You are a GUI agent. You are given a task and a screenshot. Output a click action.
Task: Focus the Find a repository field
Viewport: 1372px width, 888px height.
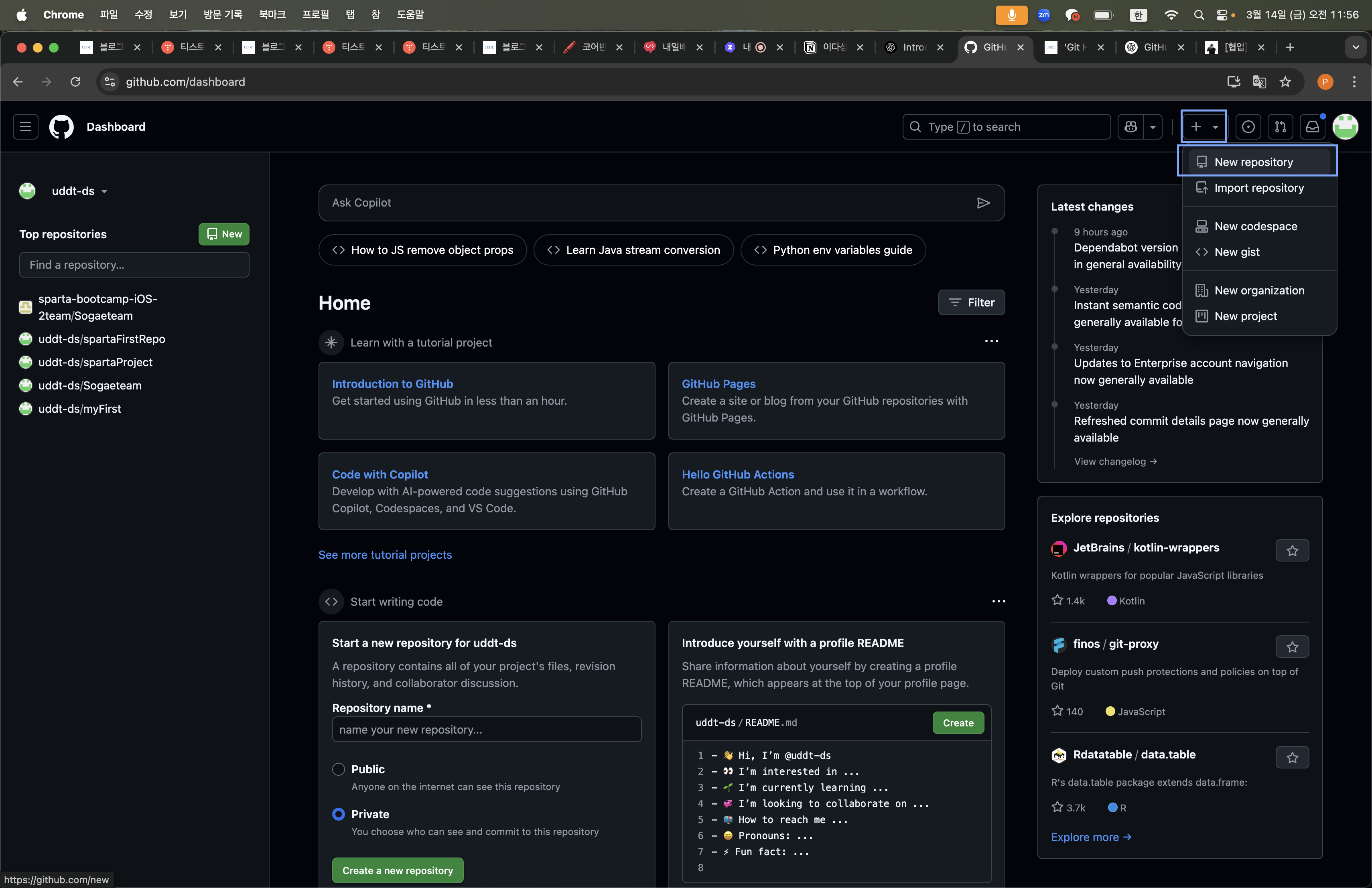click(134, 264)
